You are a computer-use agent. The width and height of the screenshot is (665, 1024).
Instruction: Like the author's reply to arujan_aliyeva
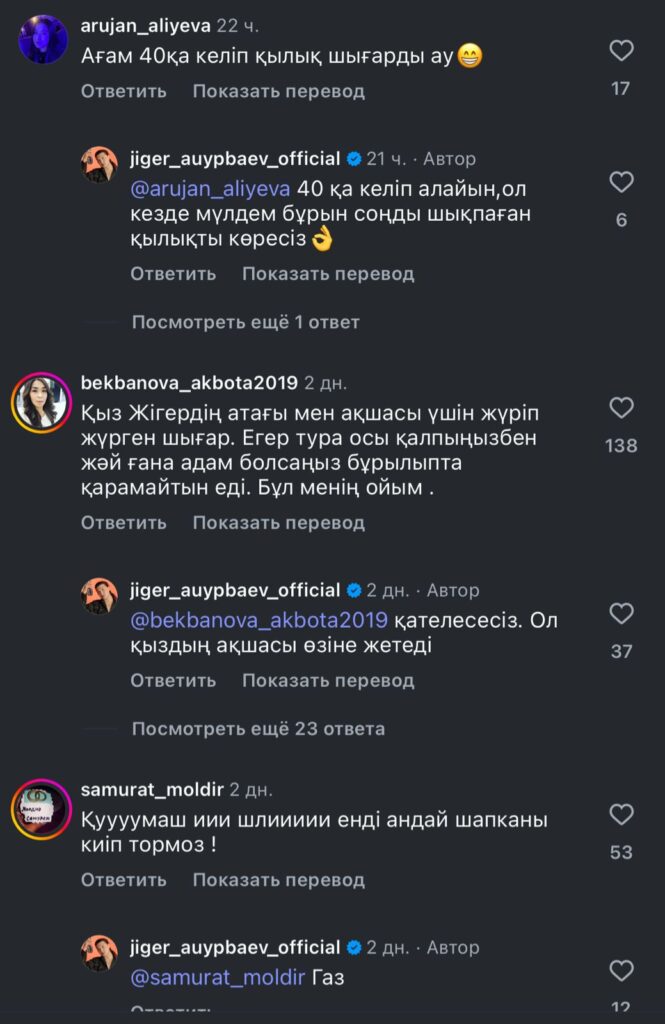click(x=621, y=182)
